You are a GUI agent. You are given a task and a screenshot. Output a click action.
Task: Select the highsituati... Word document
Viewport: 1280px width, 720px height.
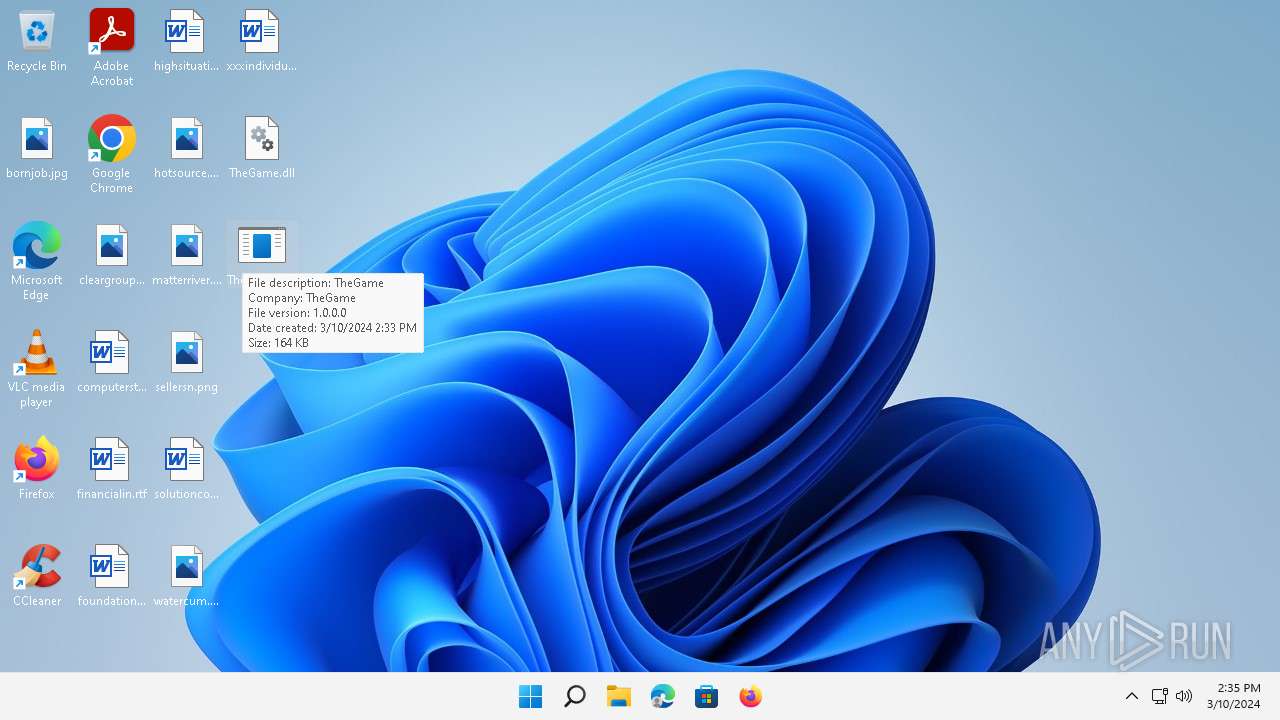coord(186,40)
